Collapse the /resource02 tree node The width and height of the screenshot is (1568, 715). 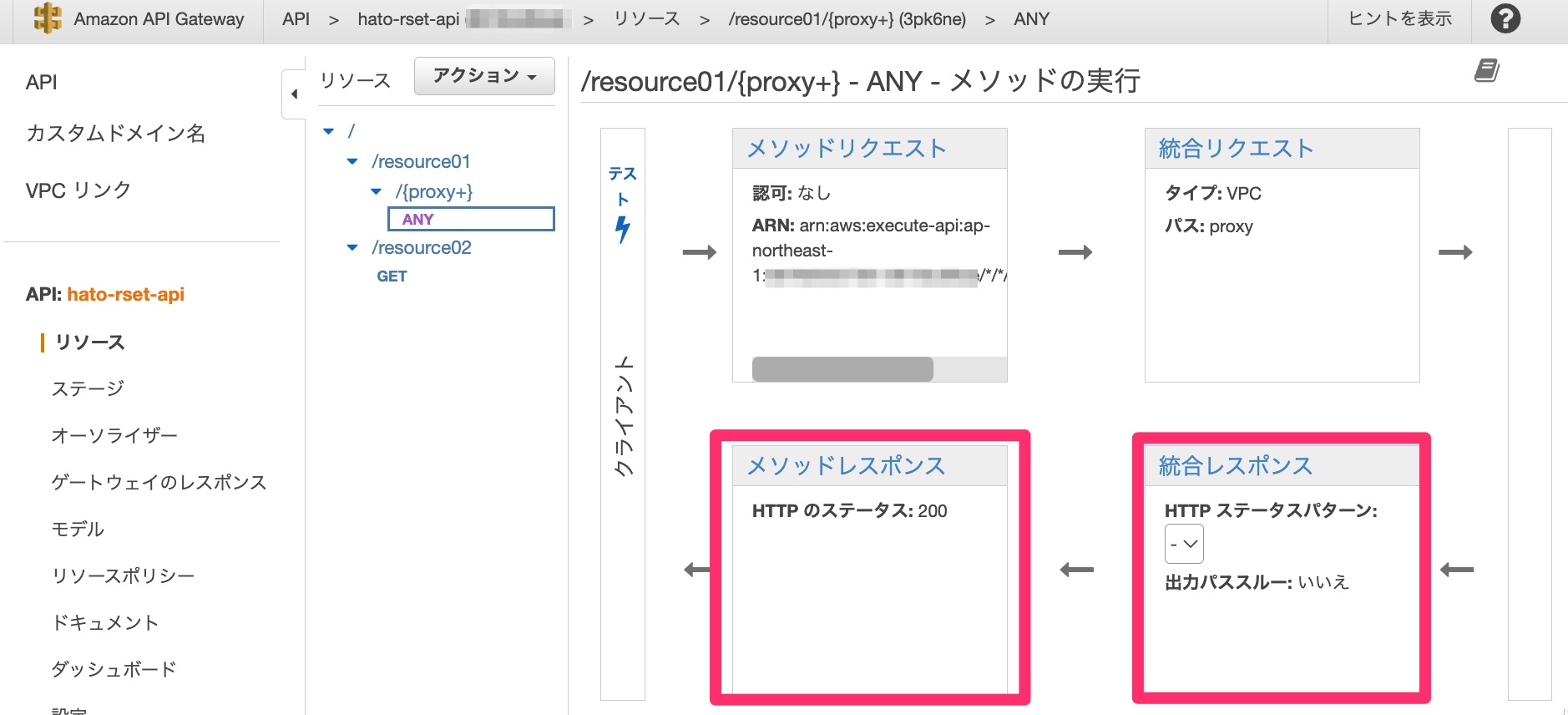[352, 247]
